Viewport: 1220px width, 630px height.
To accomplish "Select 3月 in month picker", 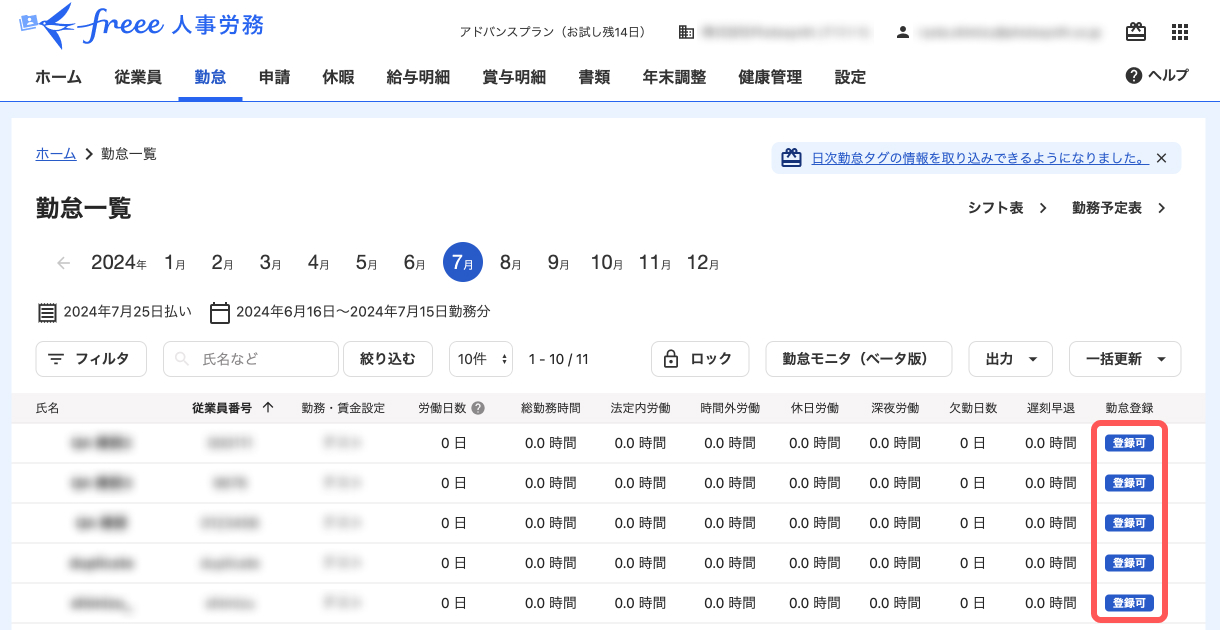I will coord(271,263).
